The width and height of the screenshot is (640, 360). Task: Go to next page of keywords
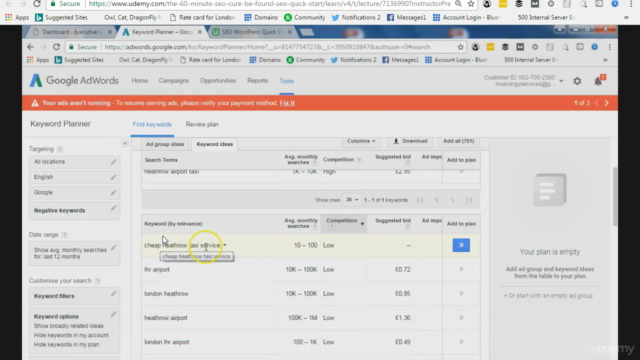click(452, 200)
